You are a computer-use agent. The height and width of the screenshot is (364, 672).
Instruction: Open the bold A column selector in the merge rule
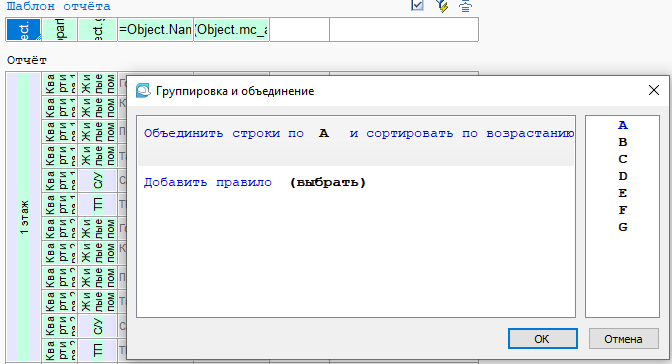click(x=324, y=133)
